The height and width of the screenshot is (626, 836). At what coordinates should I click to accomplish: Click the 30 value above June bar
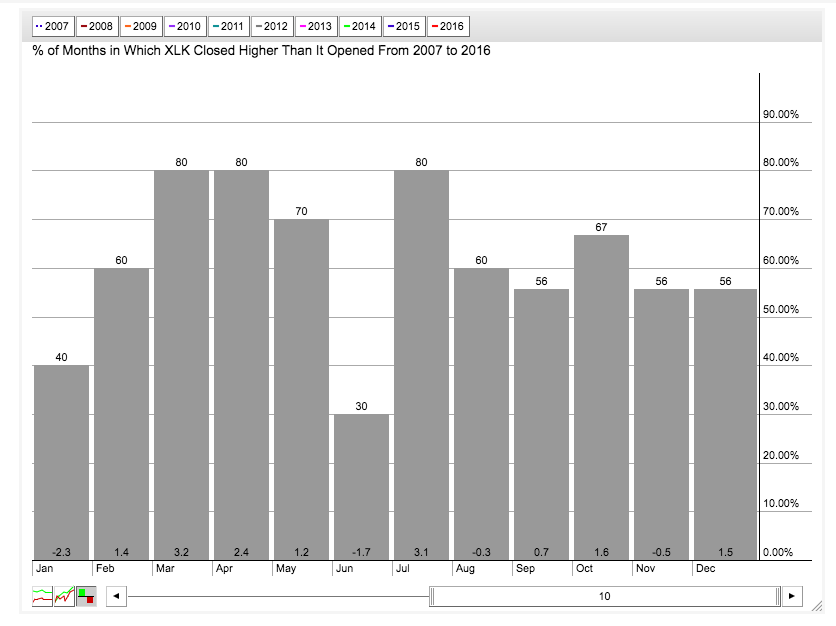[x=361, y=406]
